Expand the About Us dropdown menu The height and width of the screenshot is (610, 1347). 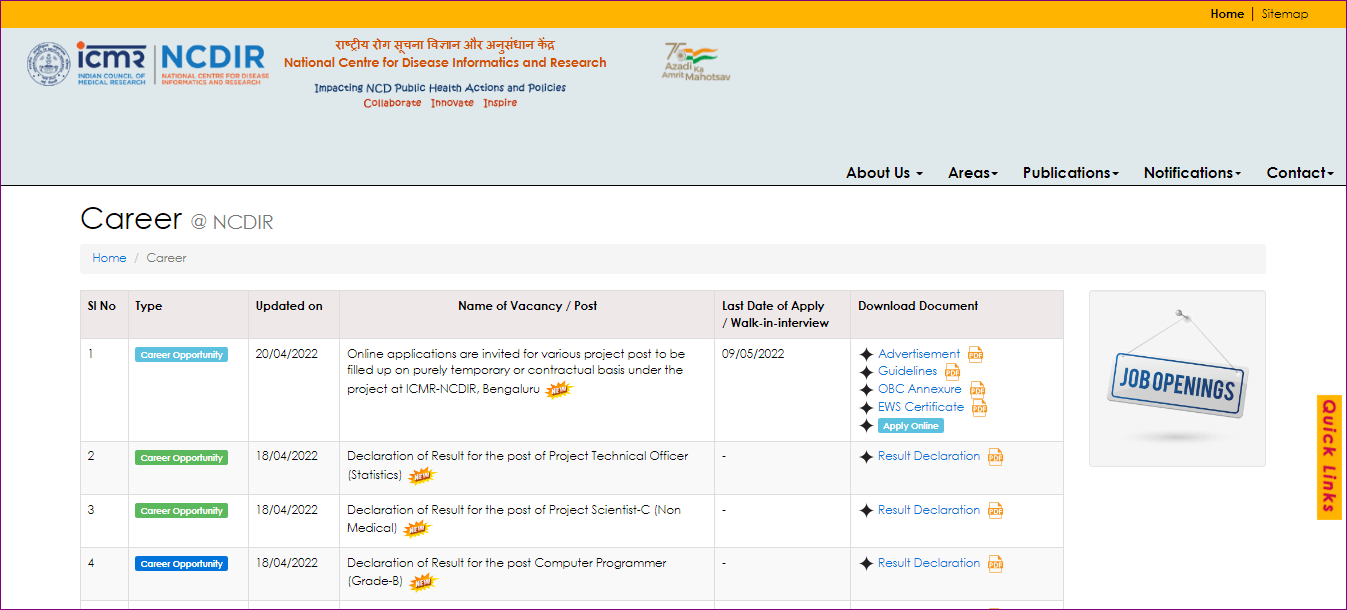coord(883,172)
